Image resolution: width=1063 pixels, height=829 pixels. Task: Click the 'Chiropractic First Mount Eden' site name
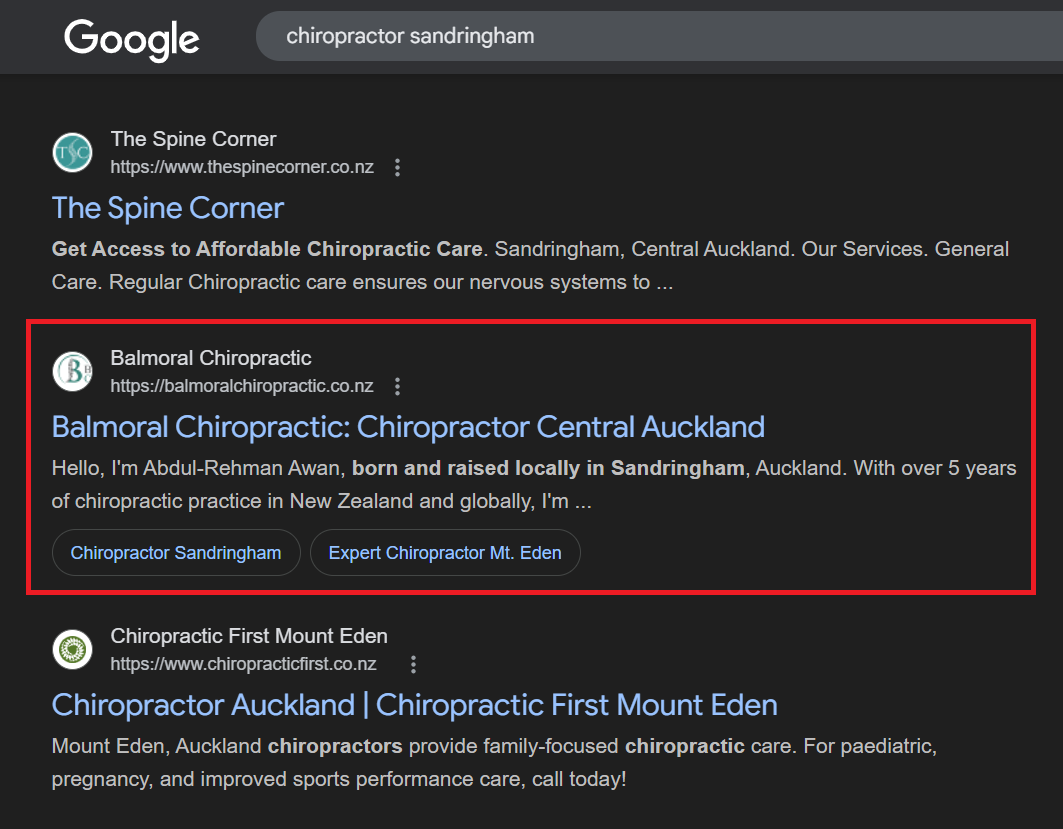tap(249, 636)
